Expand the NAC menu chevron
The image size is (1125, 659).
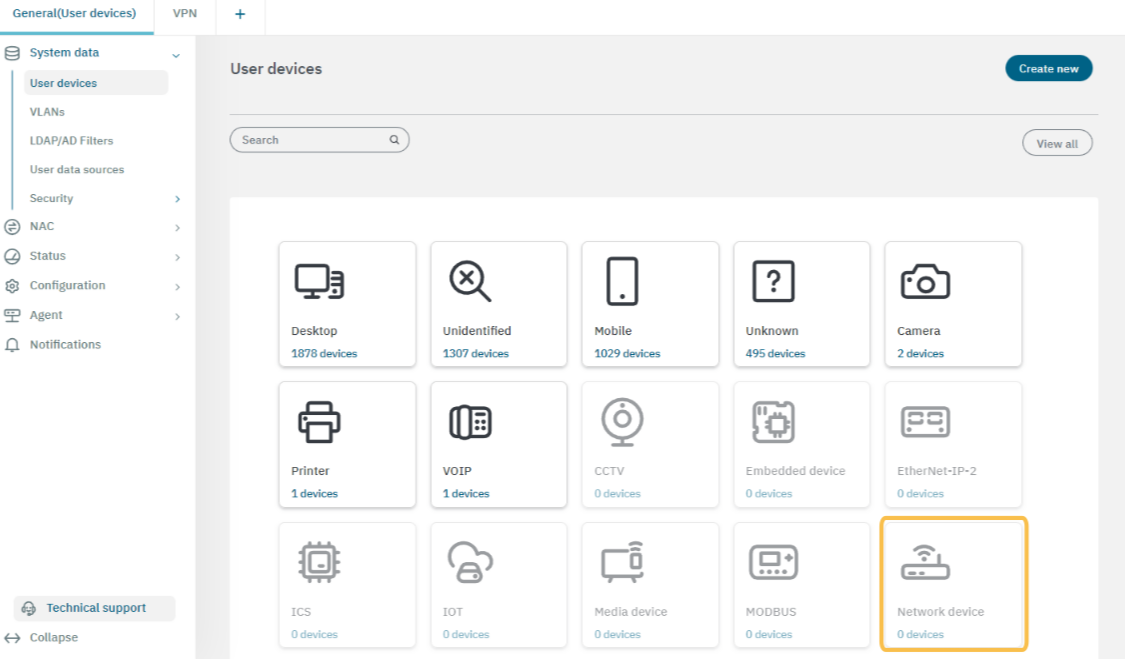click(x=177, y=228)
